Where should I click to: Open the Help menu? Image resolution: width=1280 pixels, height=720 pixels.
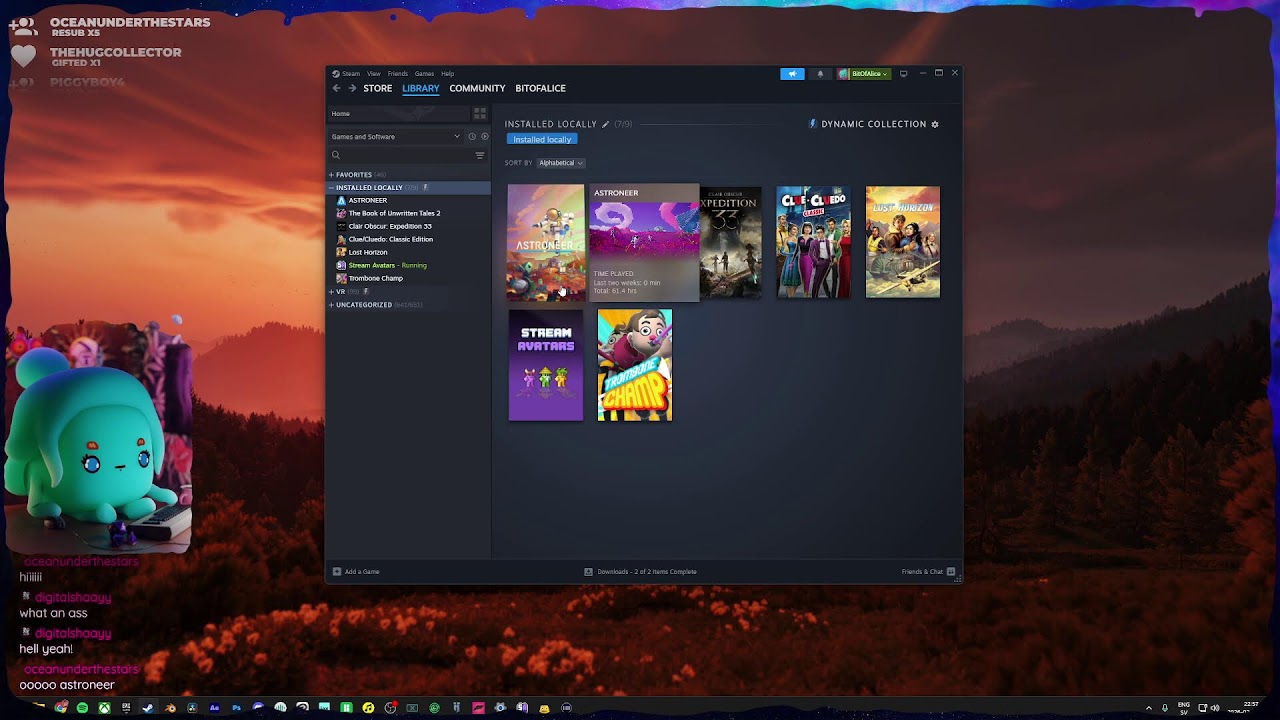(447, 74)
